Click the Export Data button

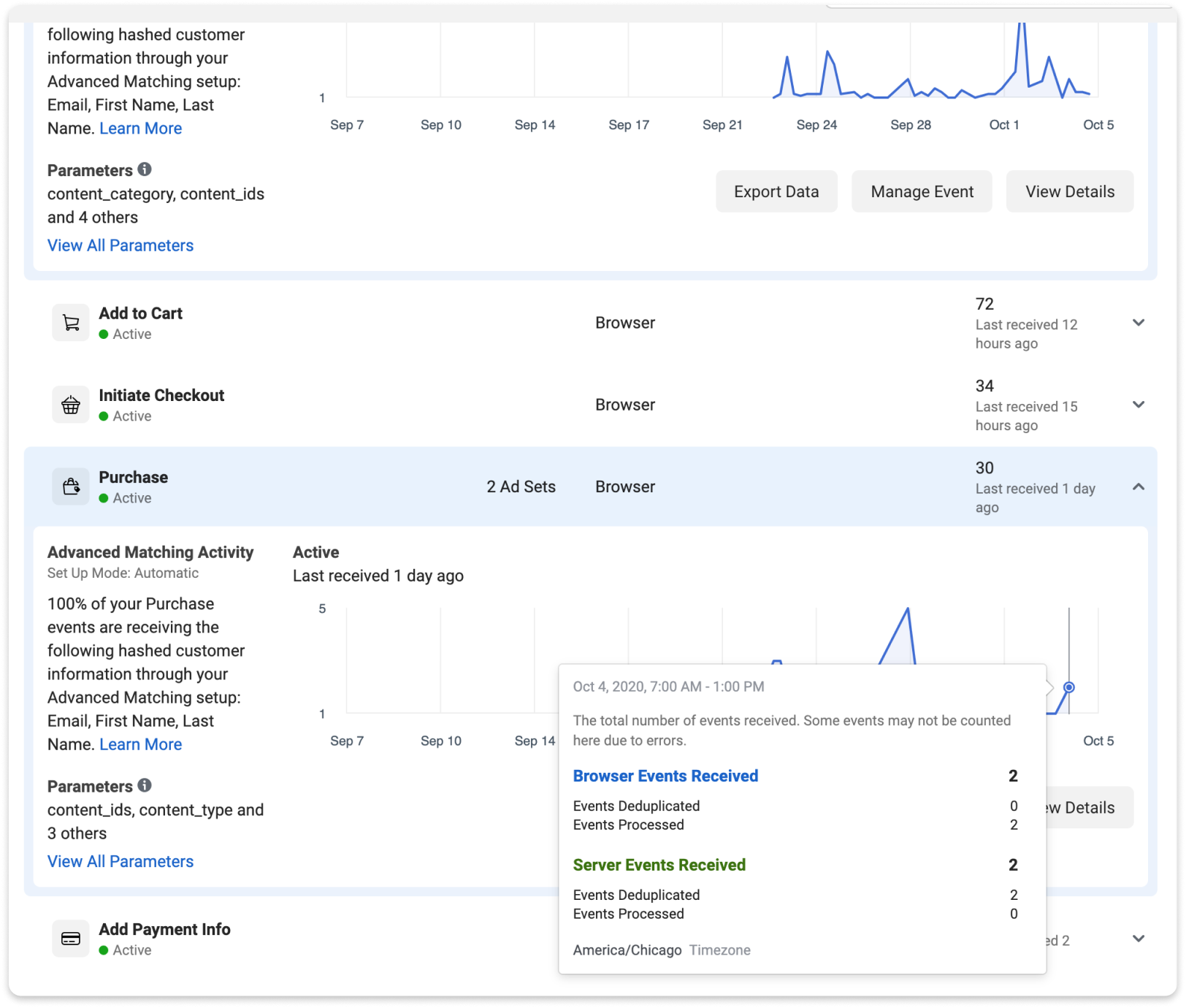[776, 191]
